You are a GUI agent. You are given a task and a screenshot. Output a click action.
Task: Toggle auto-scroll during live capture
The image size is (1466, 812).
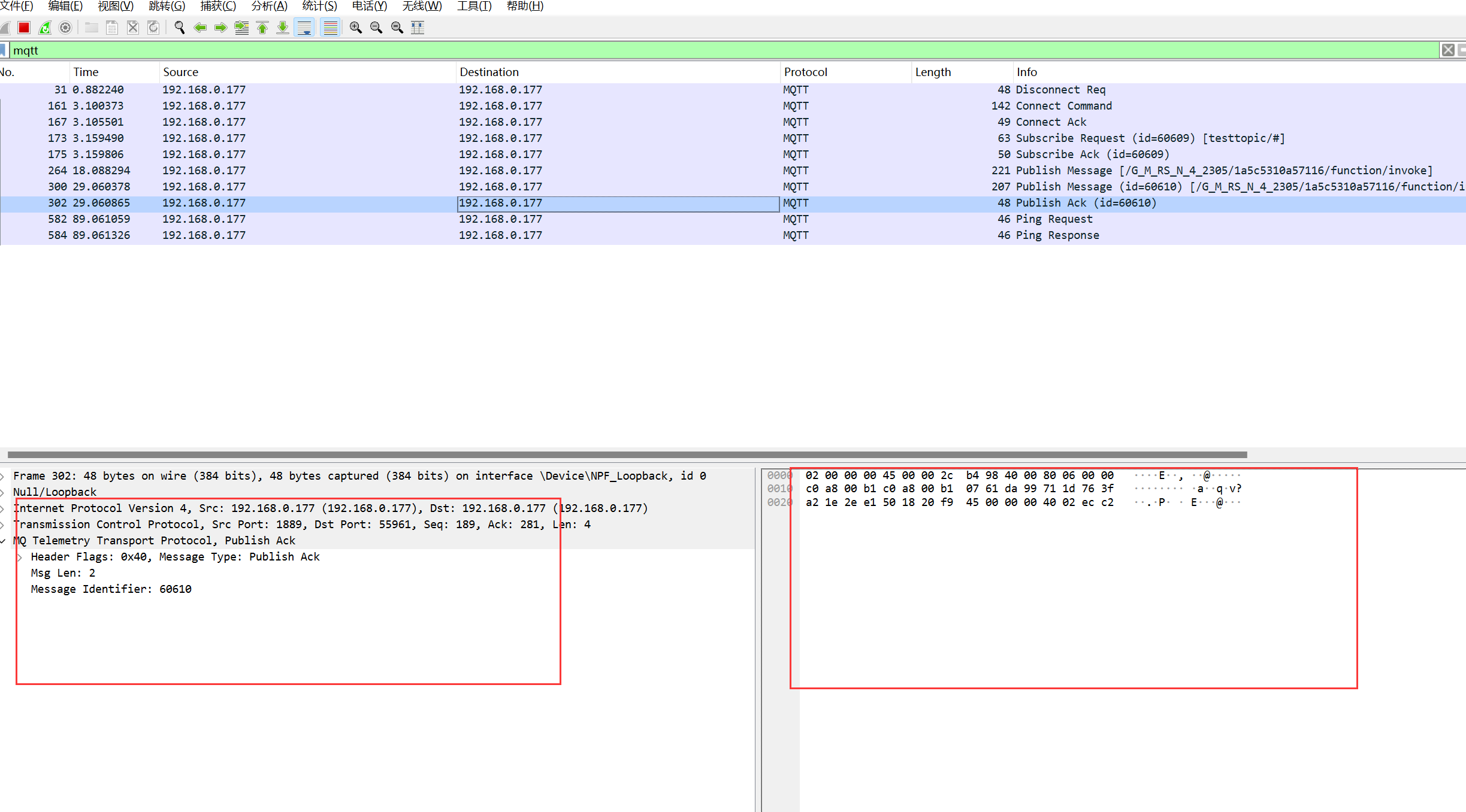[x=304, y=28]
